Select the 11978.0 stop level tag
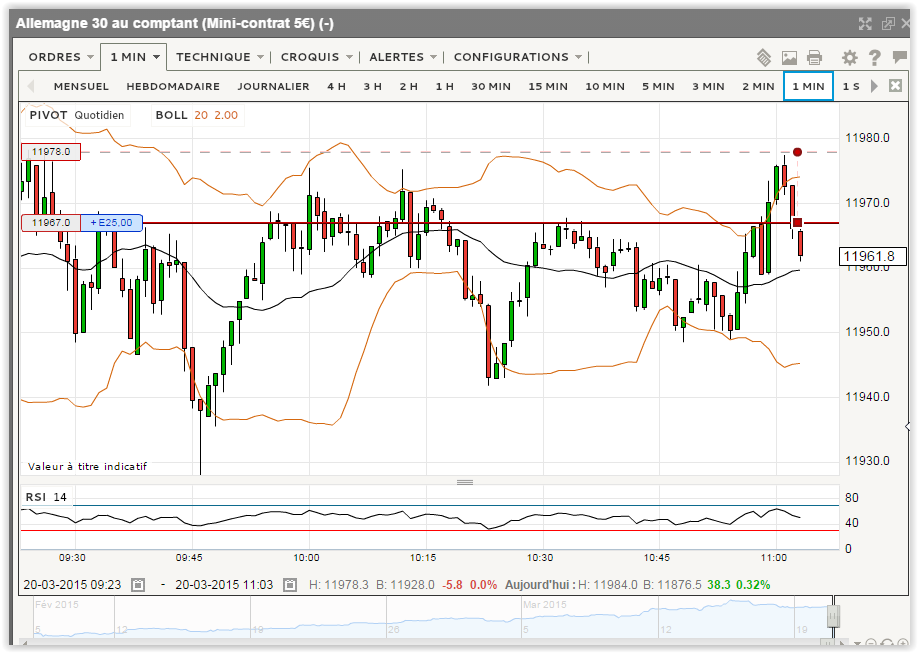 [51, 152]
